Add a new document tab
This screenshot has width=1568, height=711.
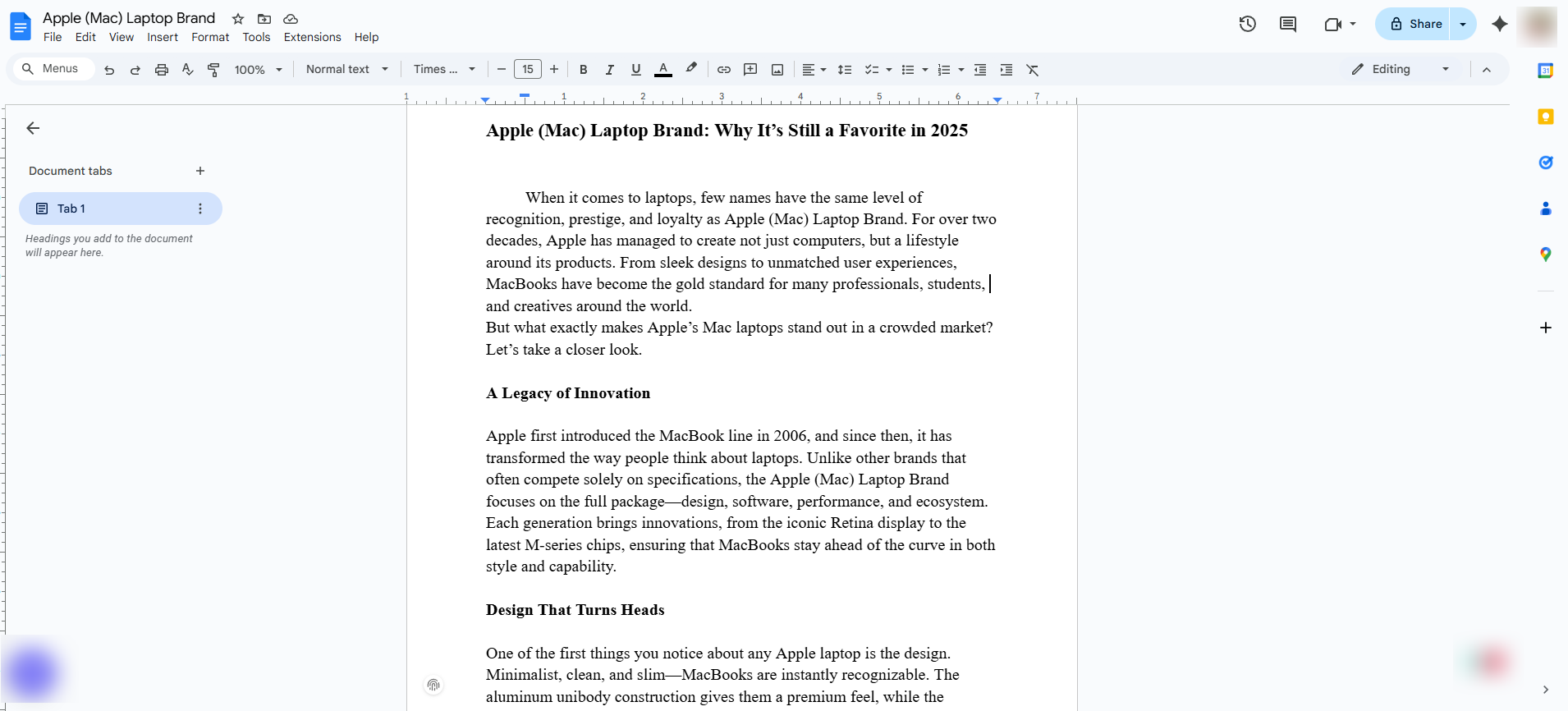pyautogui.click(x=200, y=171)
